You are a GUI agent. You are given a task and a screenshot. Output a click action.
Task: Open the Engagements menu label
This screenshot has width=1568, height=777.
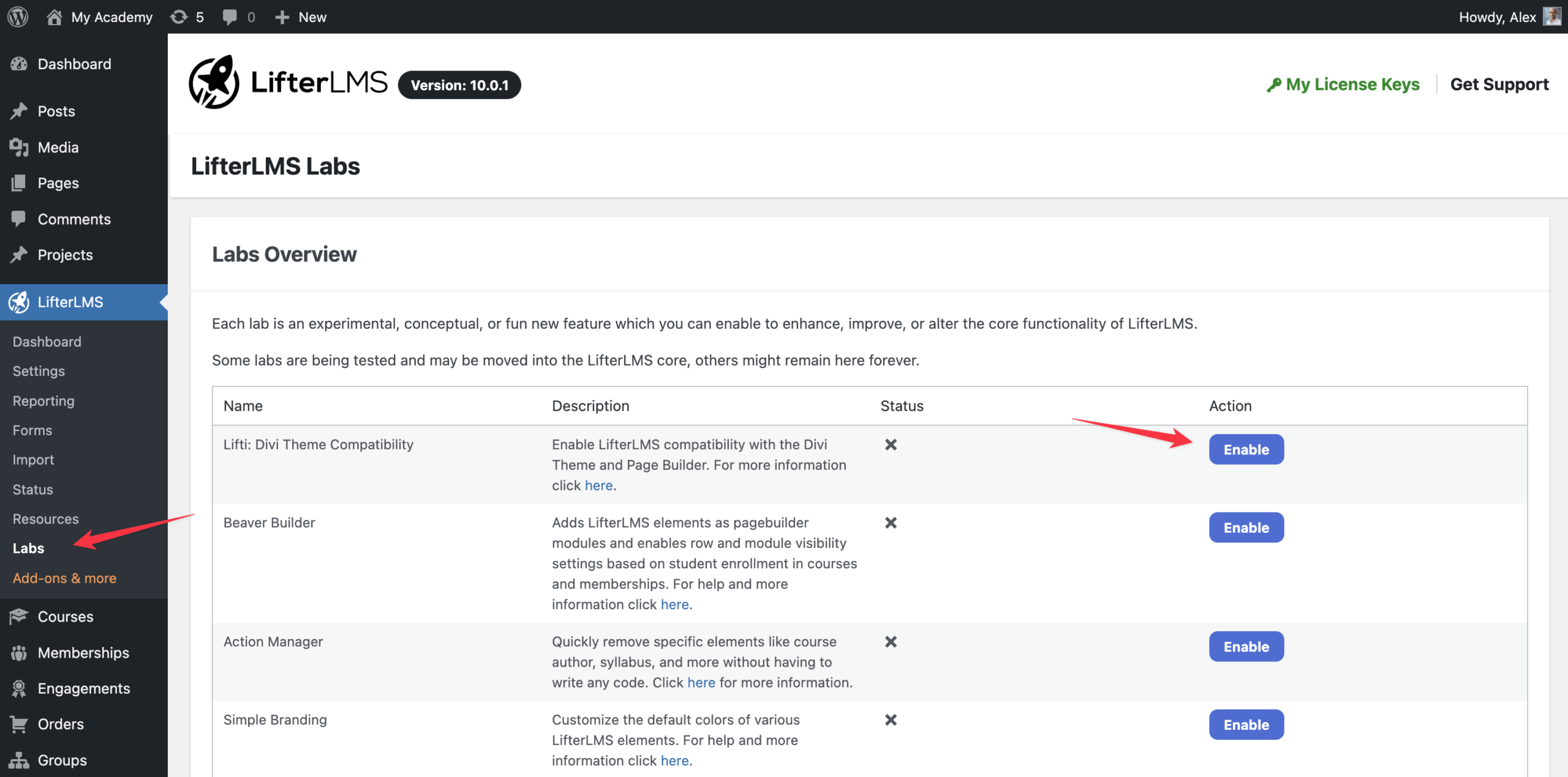click(84, 688)
